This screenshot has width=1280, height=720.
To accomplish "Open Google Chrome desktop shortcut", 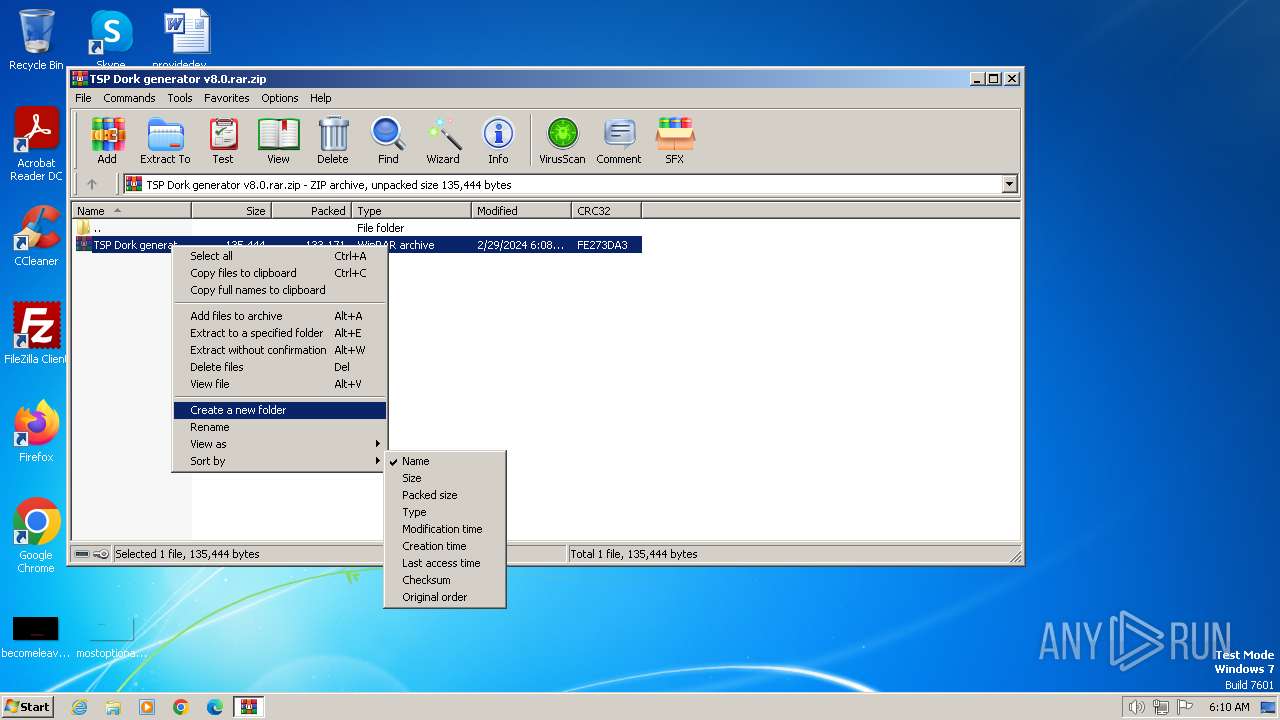I will (x=36, y=536).
